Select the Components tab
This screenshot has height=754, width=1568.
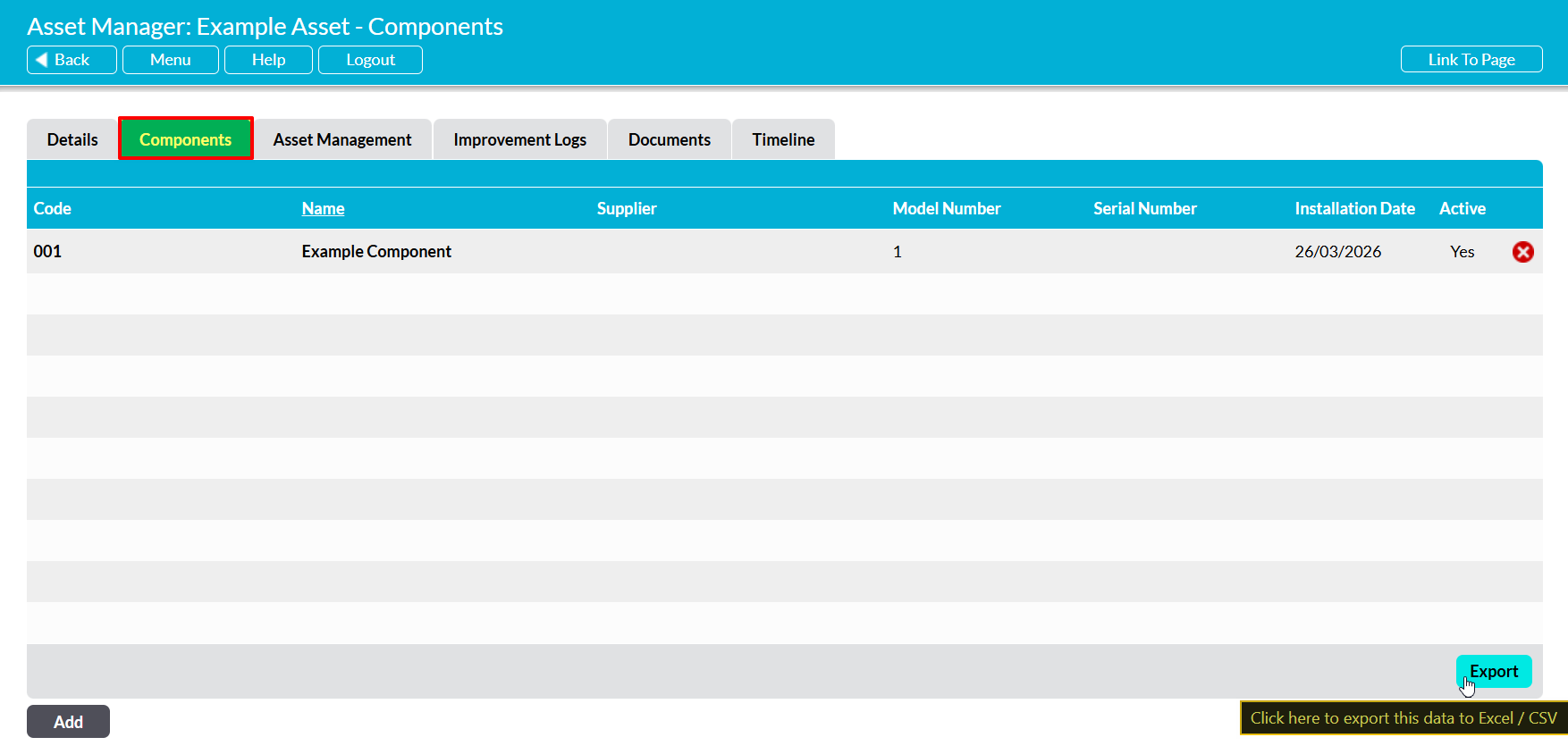[186, 139]
